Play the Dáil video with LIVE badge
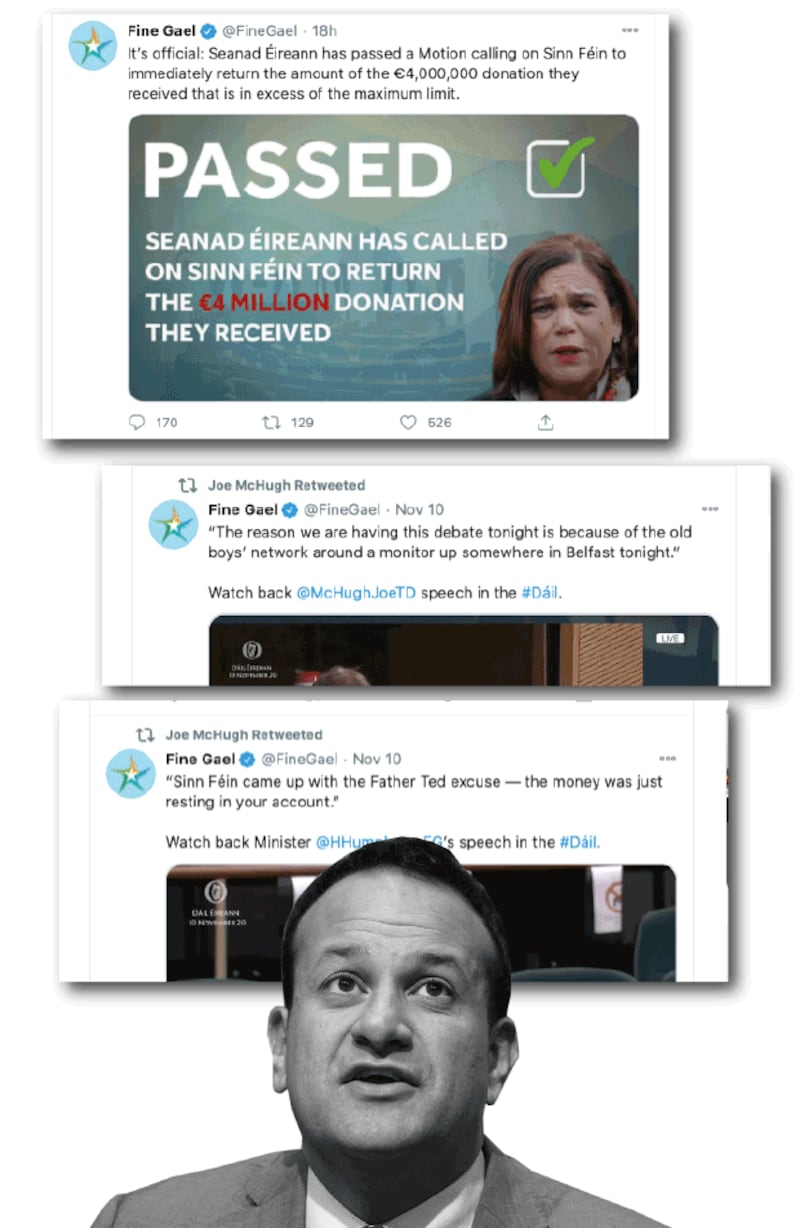Image resolution: width=800 pixels, height=1228 pixels. click(463, 650)
